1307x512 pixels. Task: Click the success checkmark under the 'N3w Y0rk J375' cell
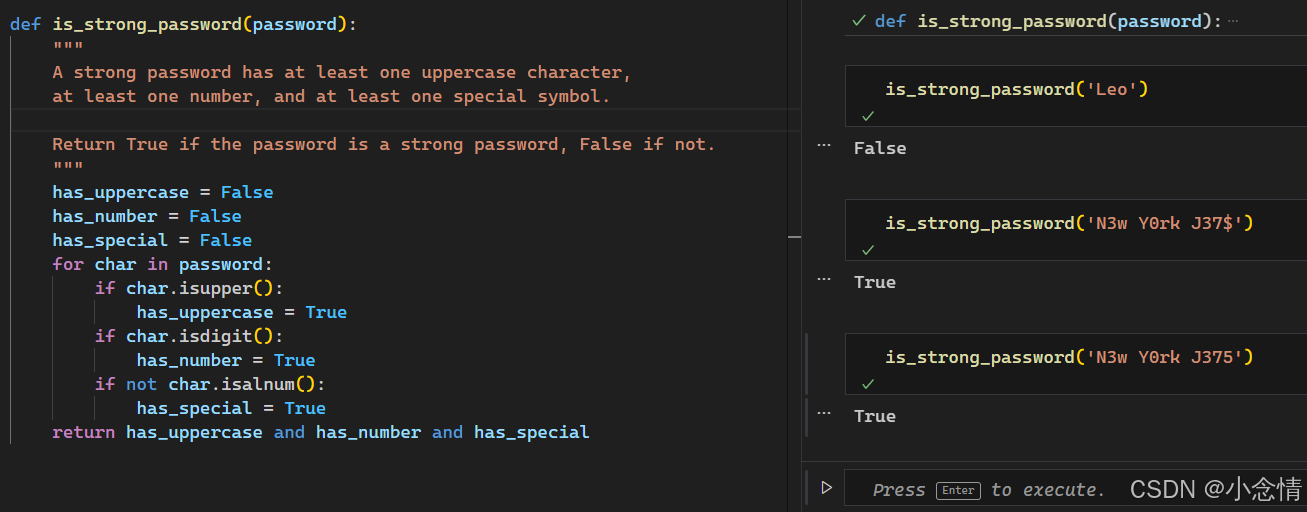coord(868,384)
